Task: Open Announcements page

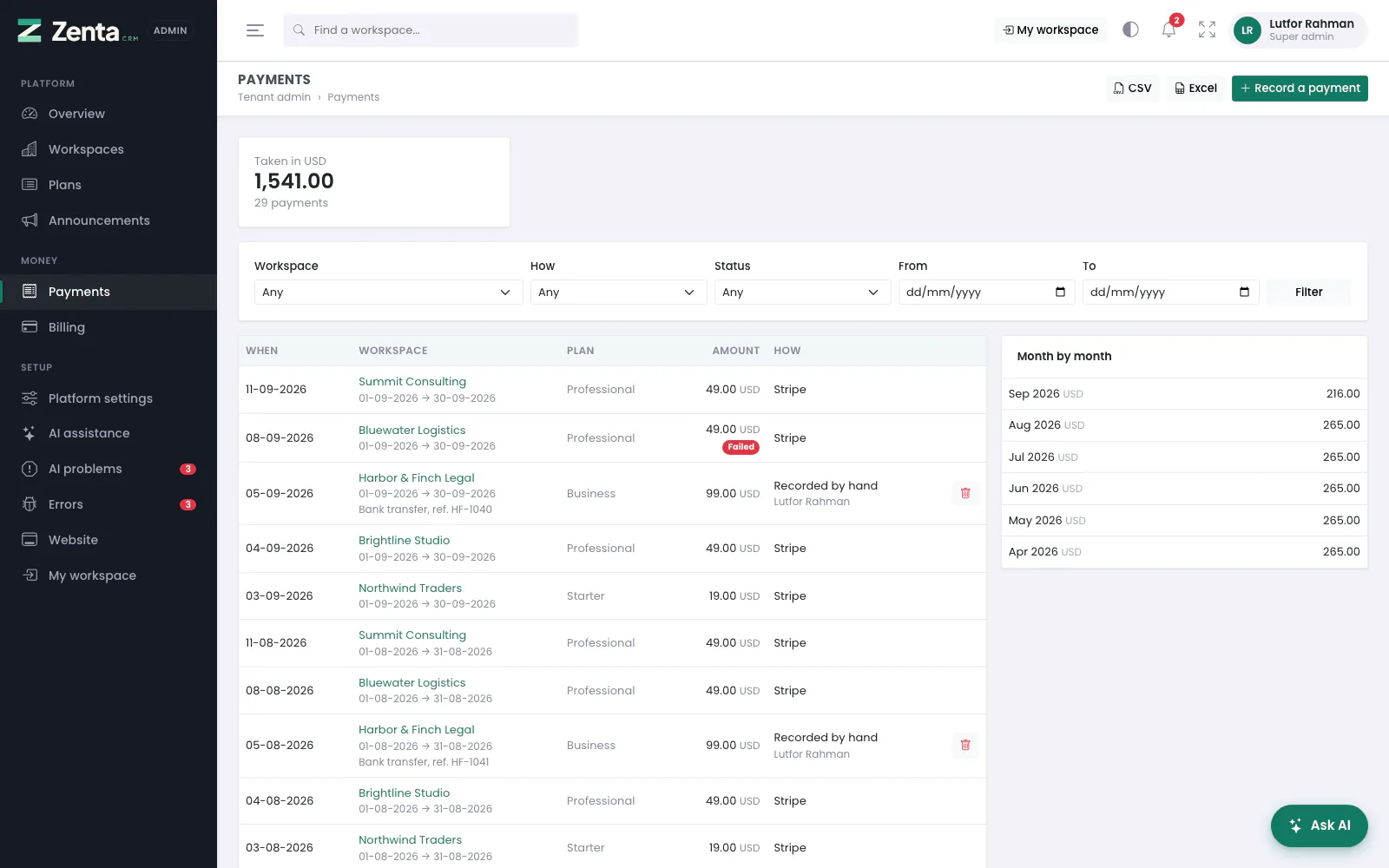Action: [x=109, y=220]
